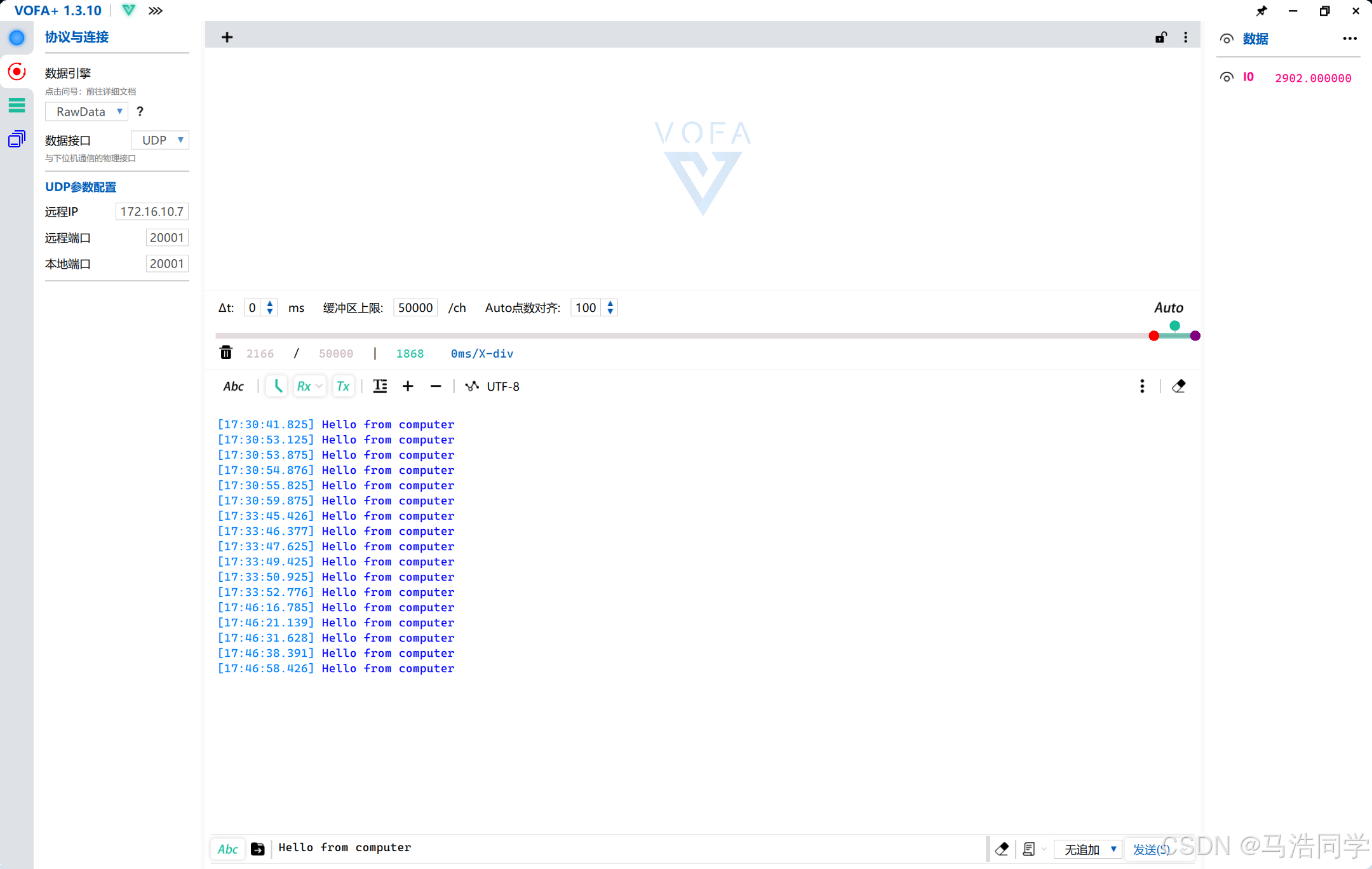
Task: Select the log line at 17:46:58.426
Action: (x=336, y=668)
